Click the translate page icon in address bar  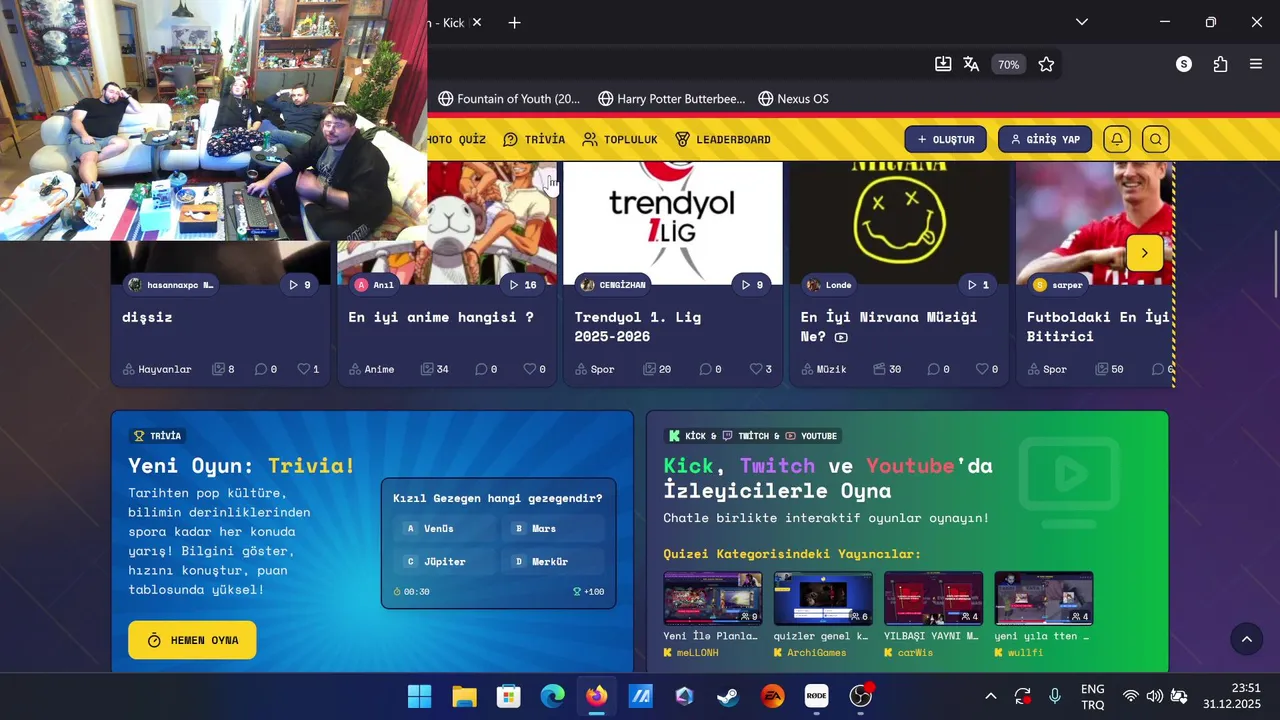(971, 64)
